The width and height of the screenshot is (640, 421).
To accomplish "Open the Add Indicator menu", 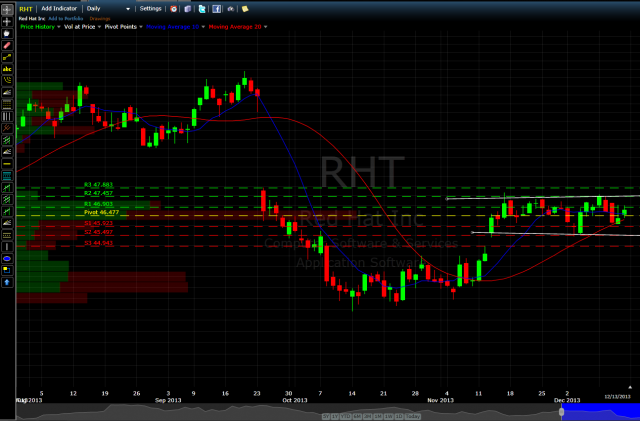I will [59, 9].
